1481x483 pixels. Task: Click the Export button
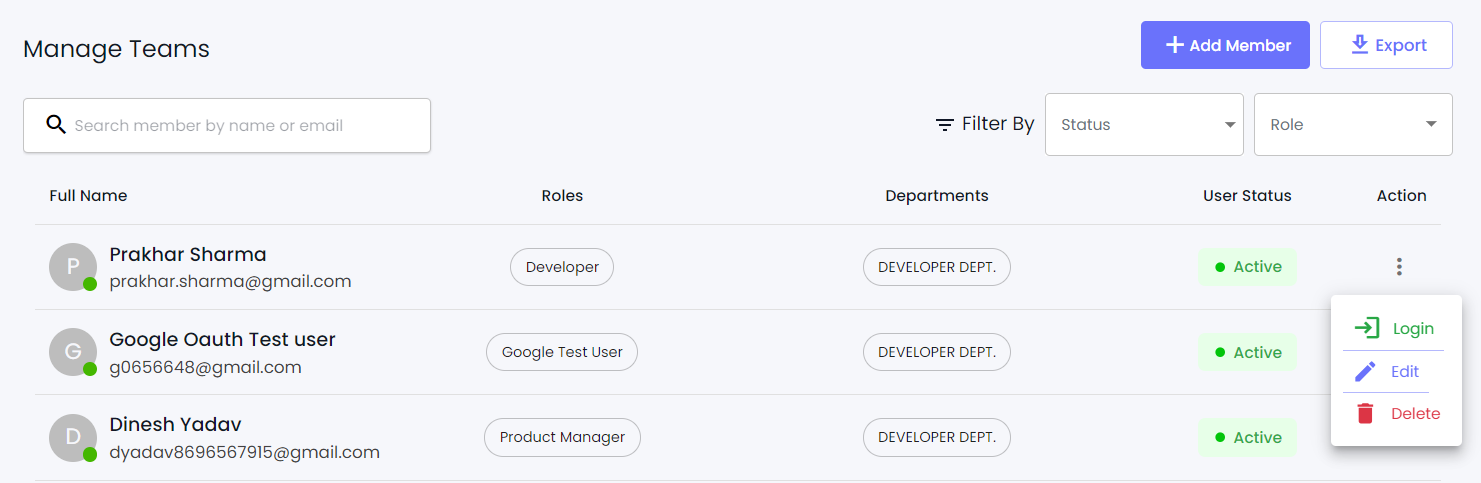(x=1386, y=45)
